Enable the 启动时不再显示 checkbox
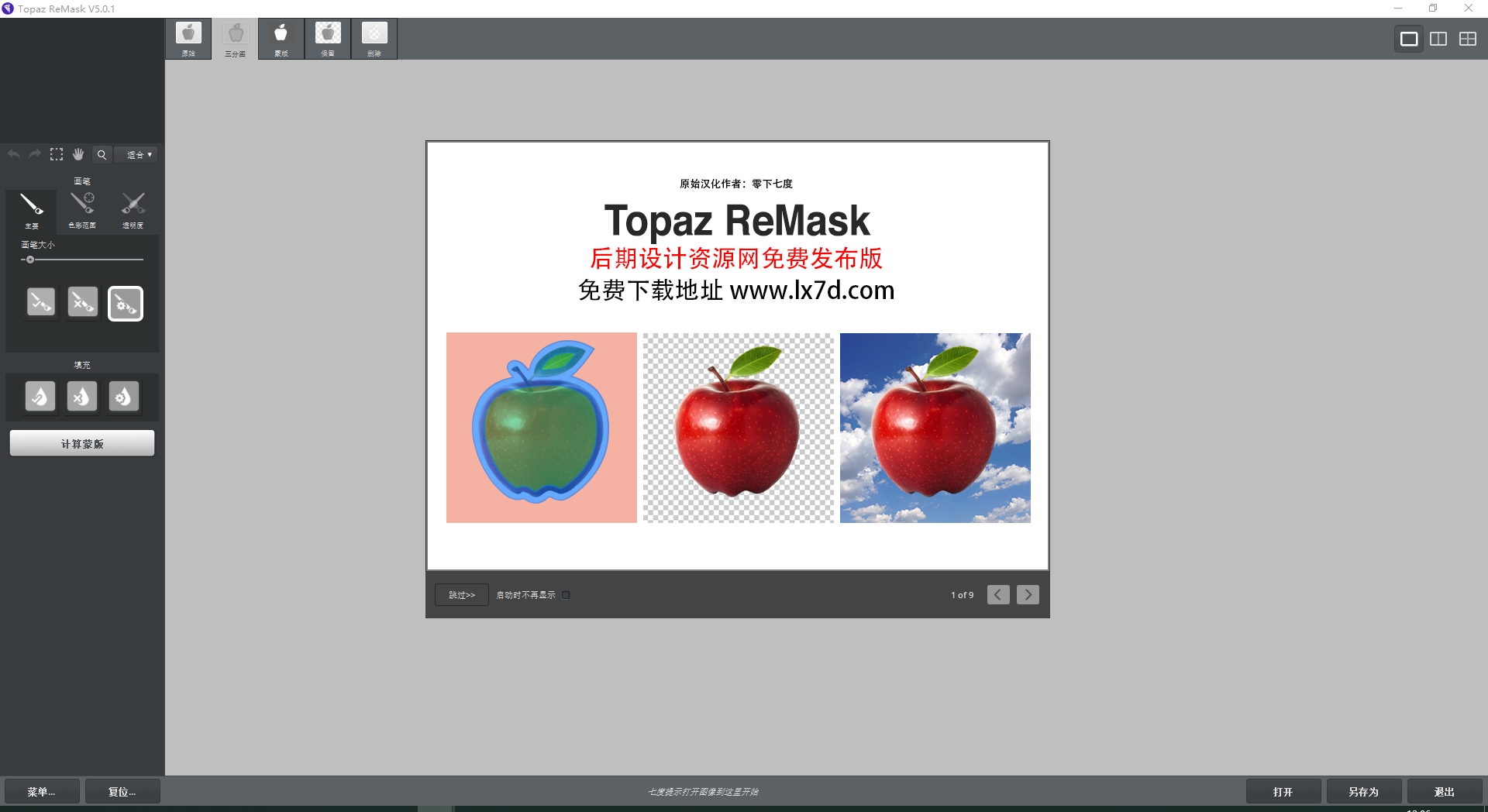 tap(566, 594)
